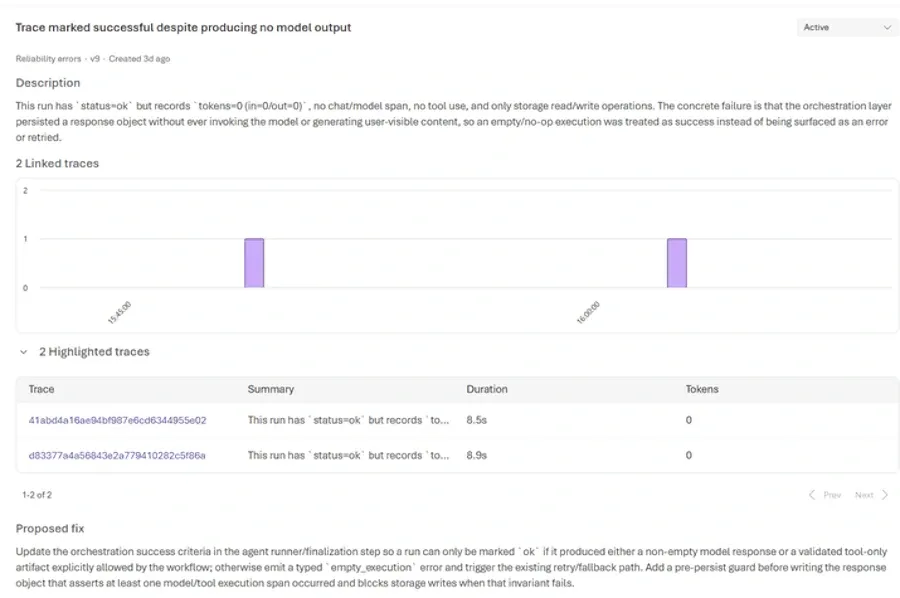The image size is (900, 598).
Task: Click the 15:45:00 axis label on the chart
Action: [119, 312]
